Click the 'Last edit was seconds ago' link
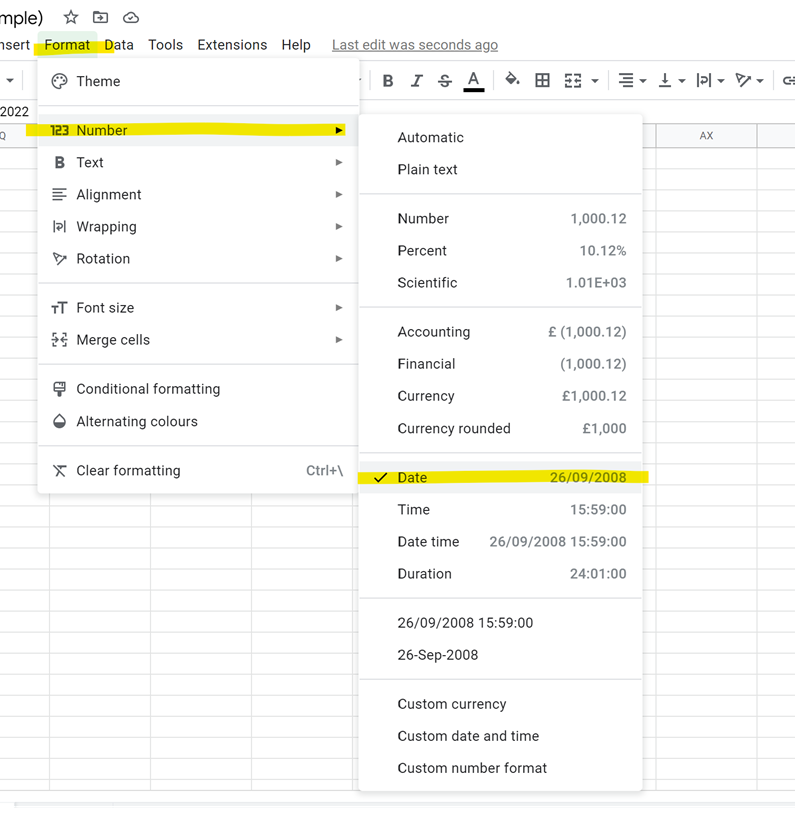The image size is (795, 829). click(414, 45)
